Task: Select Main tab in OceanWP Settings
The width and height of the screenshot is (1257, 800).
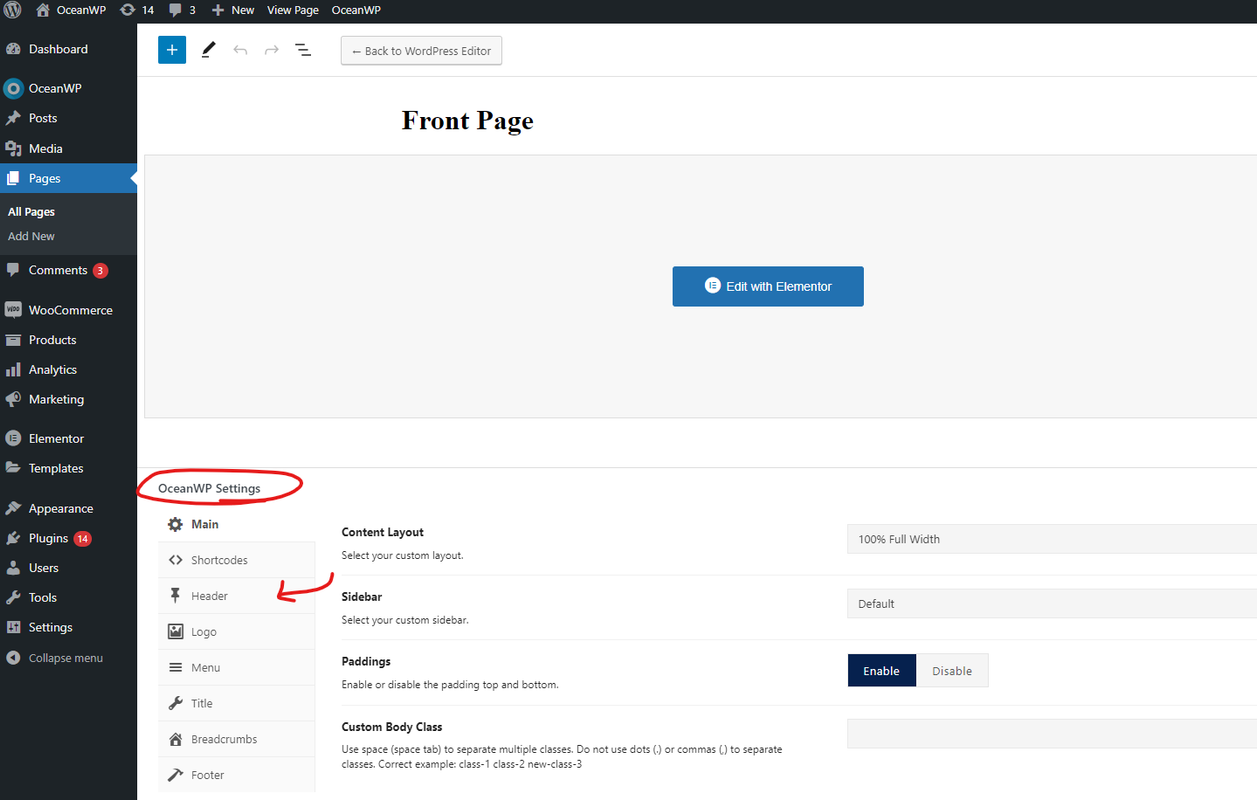Action: [x=237, y=524]
